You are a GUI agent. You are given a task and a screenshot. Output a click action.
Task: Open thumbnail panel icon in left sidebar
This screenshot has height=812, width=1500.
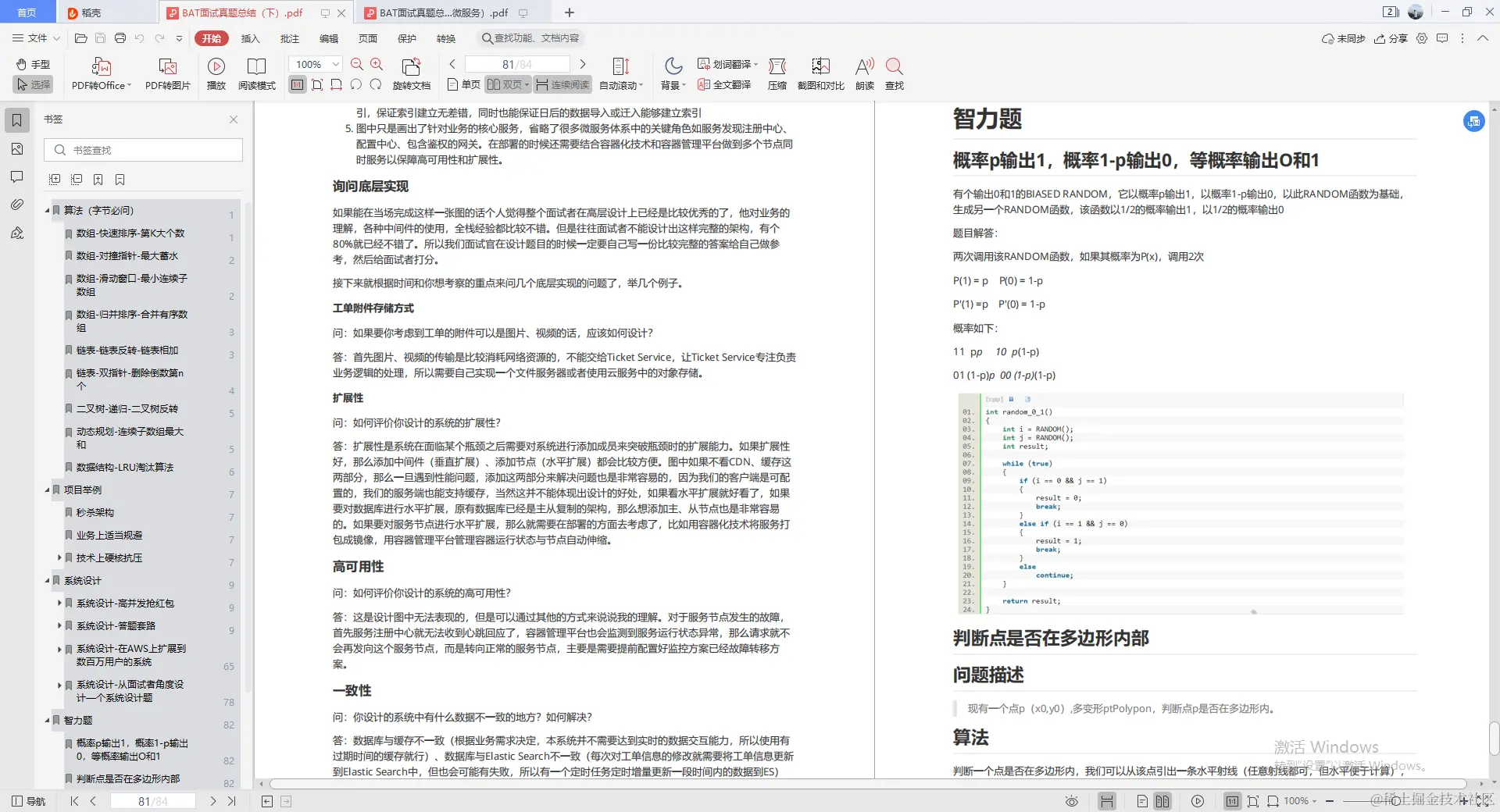16,149
